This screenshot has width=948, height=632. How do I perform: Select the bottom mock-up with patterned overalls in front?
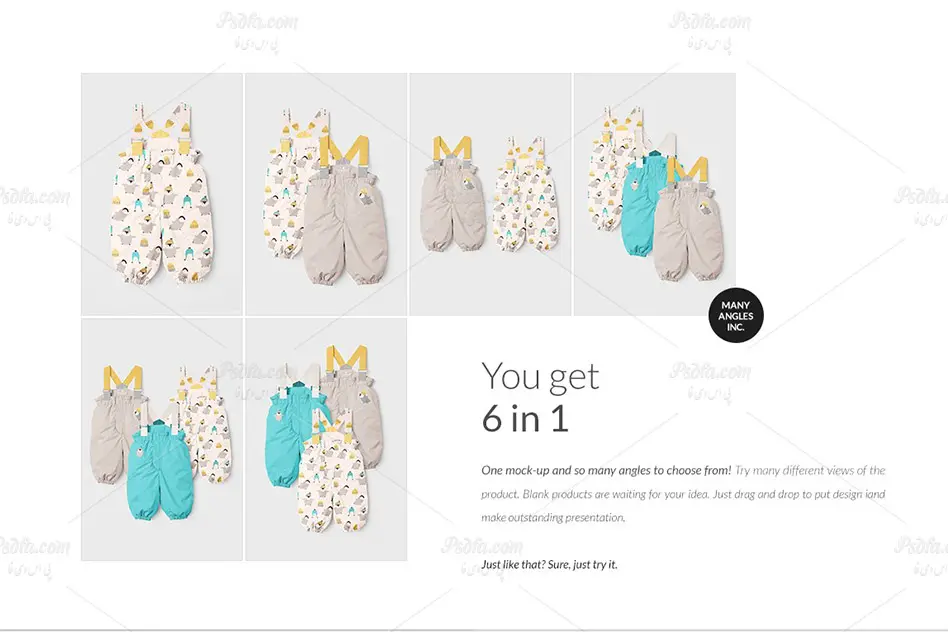click(x=326, y=439)
